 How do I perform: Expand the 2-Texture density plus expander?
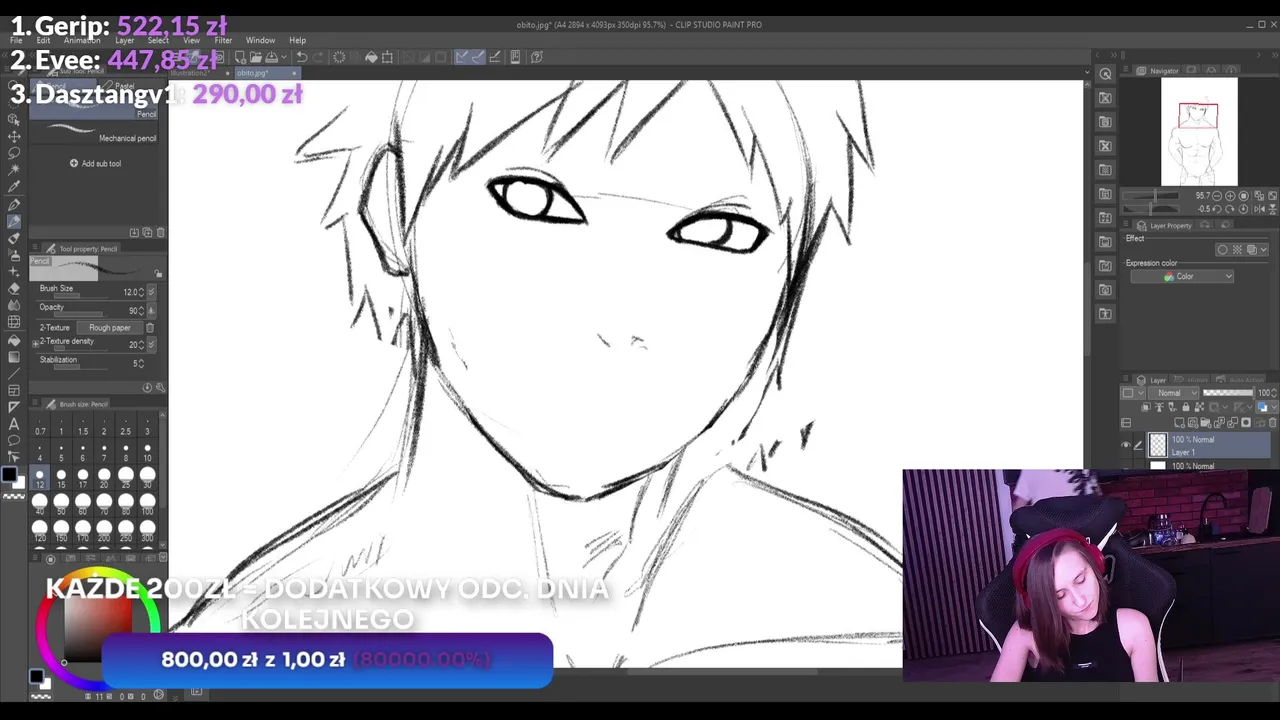(36, 344)
